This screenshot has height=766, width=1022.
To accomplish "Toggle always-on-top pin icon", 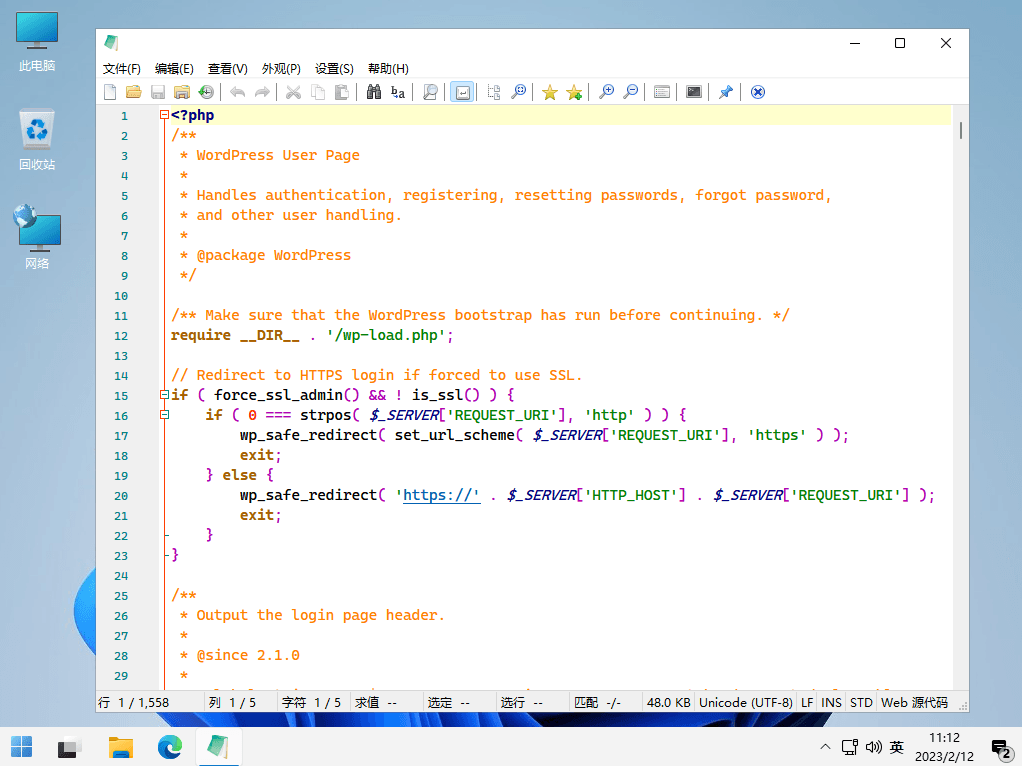I will [726, 92].
